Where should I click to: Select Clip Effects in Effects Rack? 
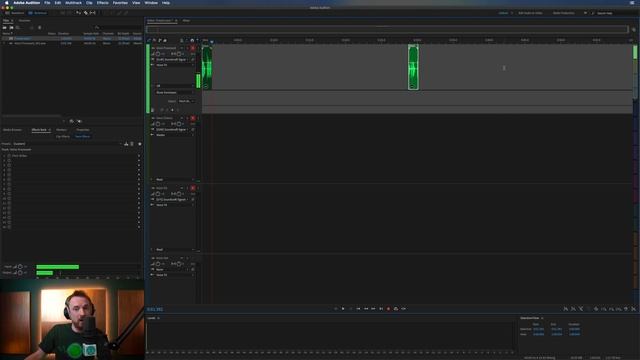tap(63, 136)
